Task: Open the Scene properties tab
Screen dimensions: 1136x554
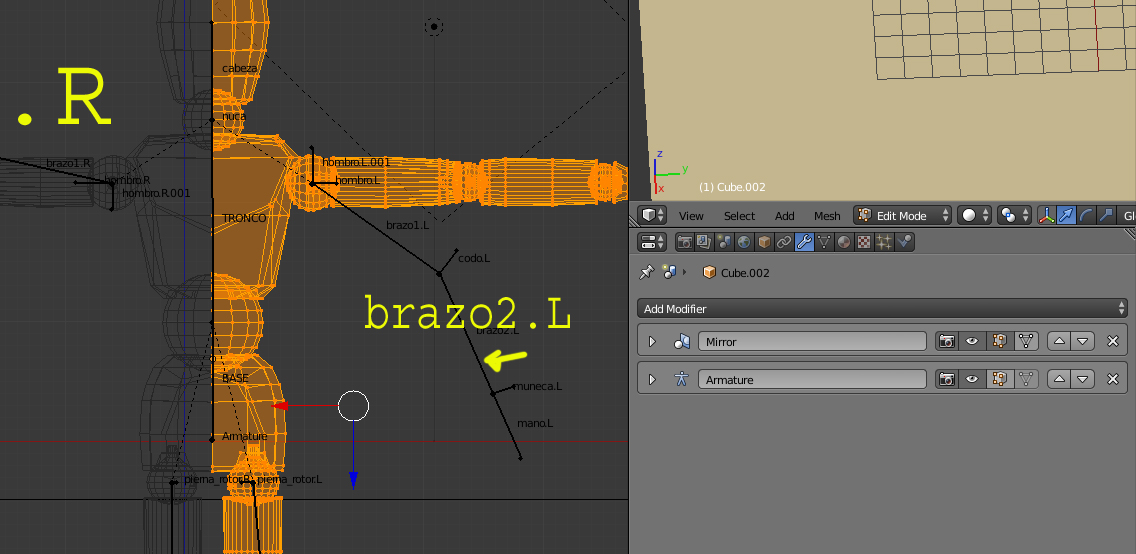Action: click(724, 242)
